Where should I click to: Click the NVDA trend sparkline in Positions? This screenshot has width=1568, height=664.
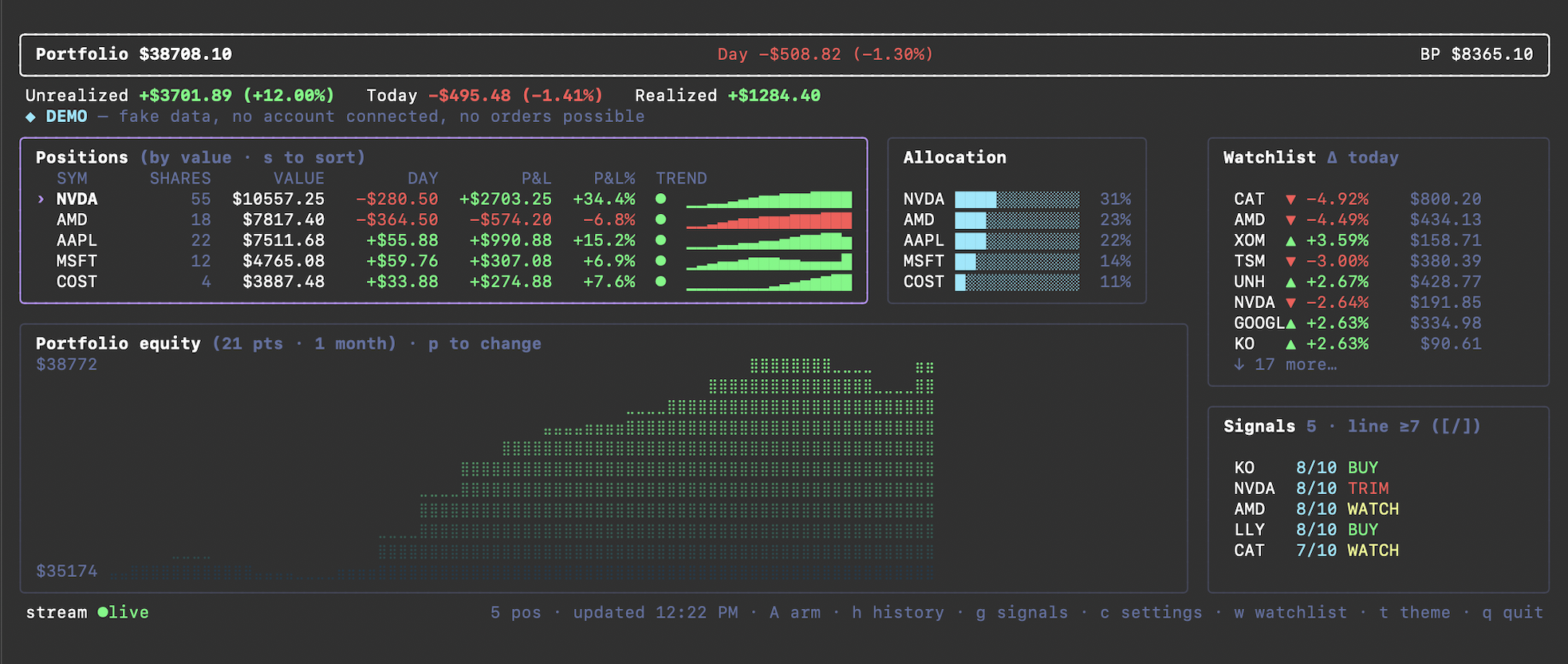tap(769, 200)
